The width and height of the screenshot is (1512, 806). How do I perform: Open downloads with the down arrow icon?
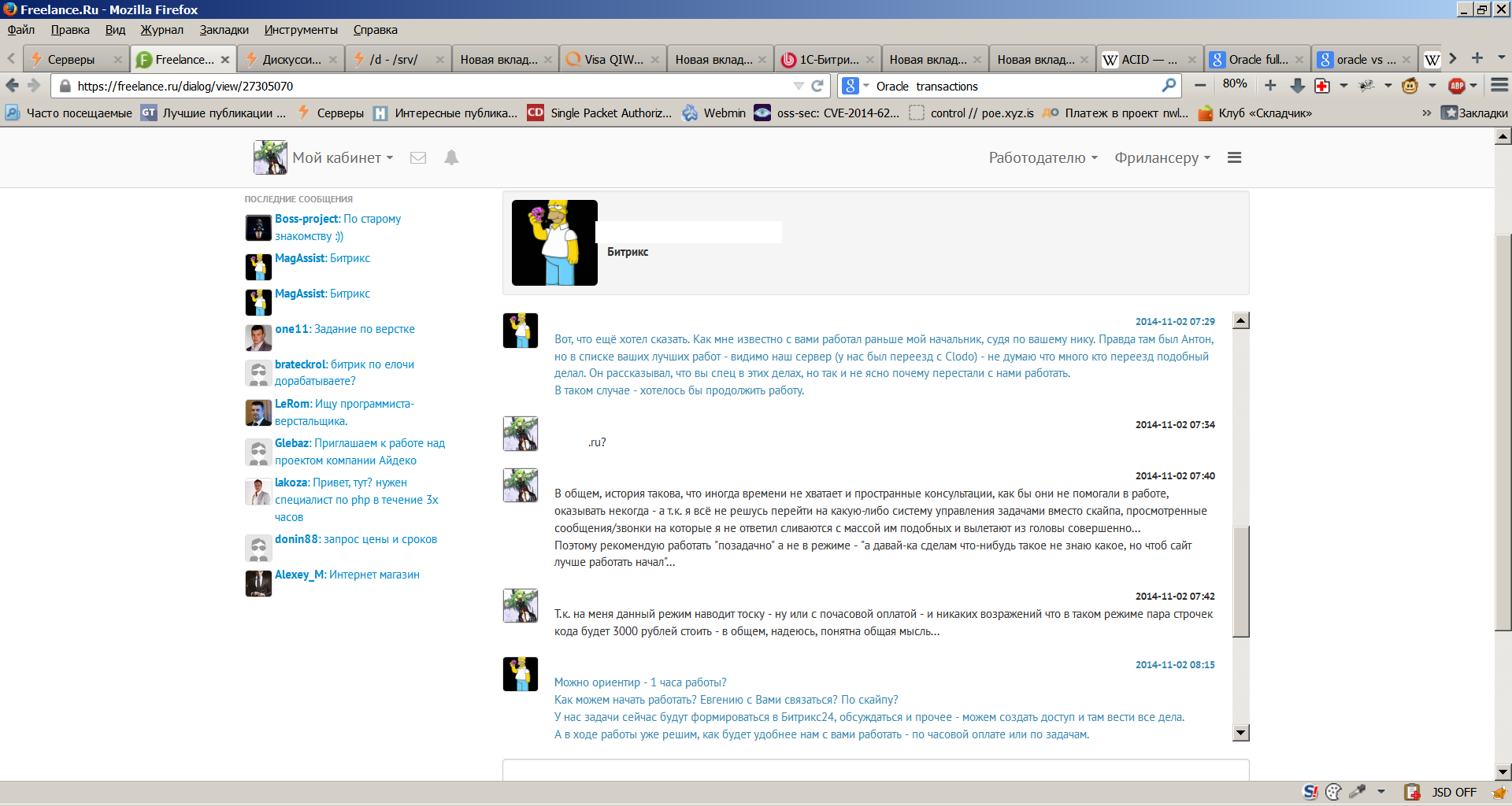[1298, 85]
